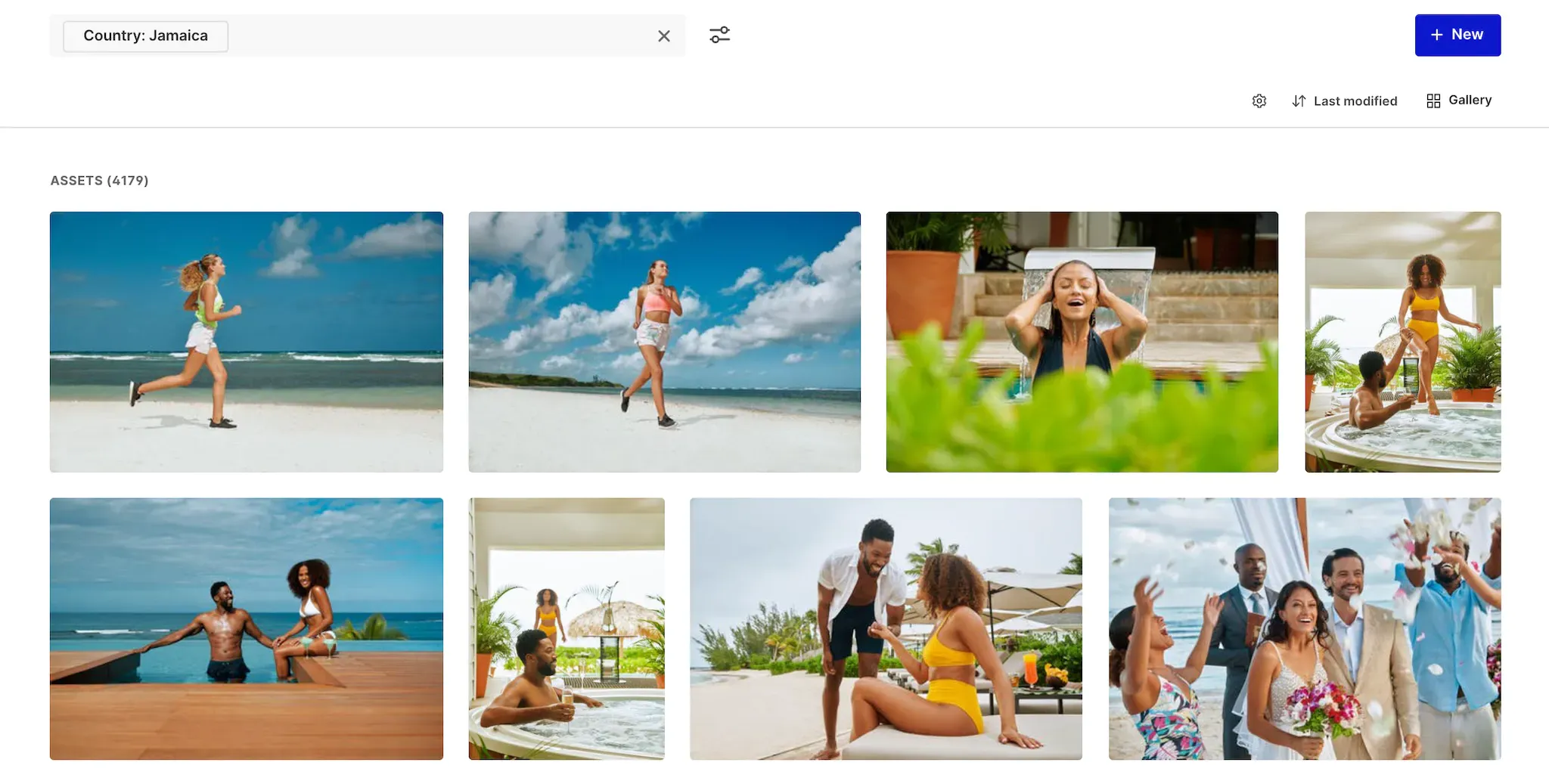This screenshot has height=784, width=1549.
Task: Open wedding photo with bride and petals
Action: (x=1305, y=628)
